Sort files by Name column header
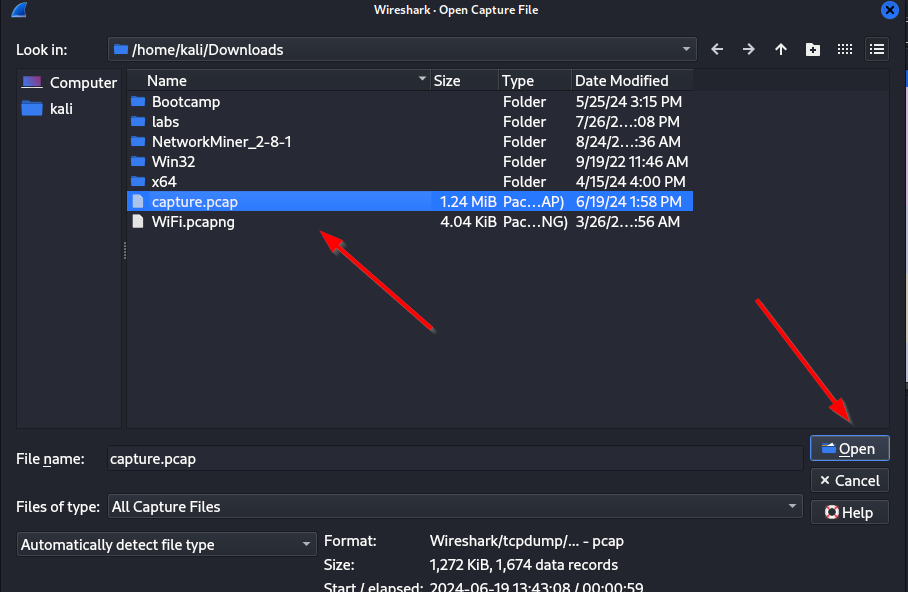Viewport: 908px width, 592px height. click(278, 81)
